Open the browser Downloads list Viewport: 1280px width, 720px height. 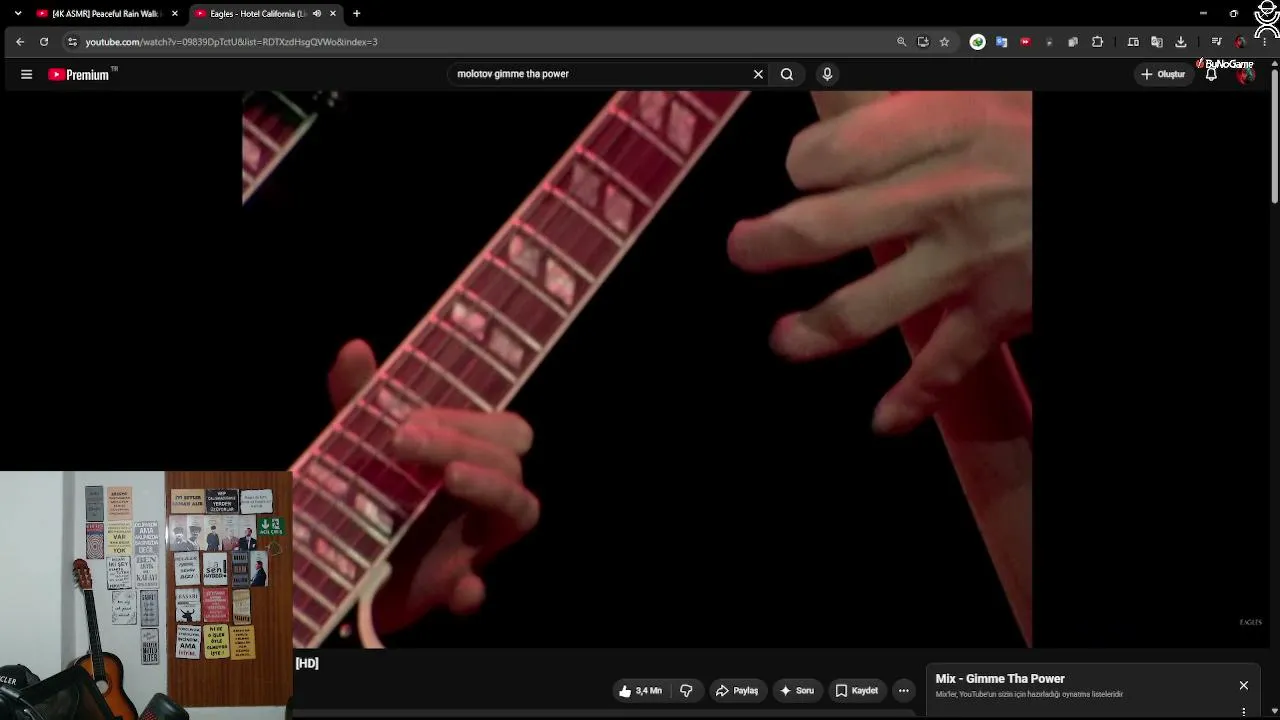tap(1181, 42)
